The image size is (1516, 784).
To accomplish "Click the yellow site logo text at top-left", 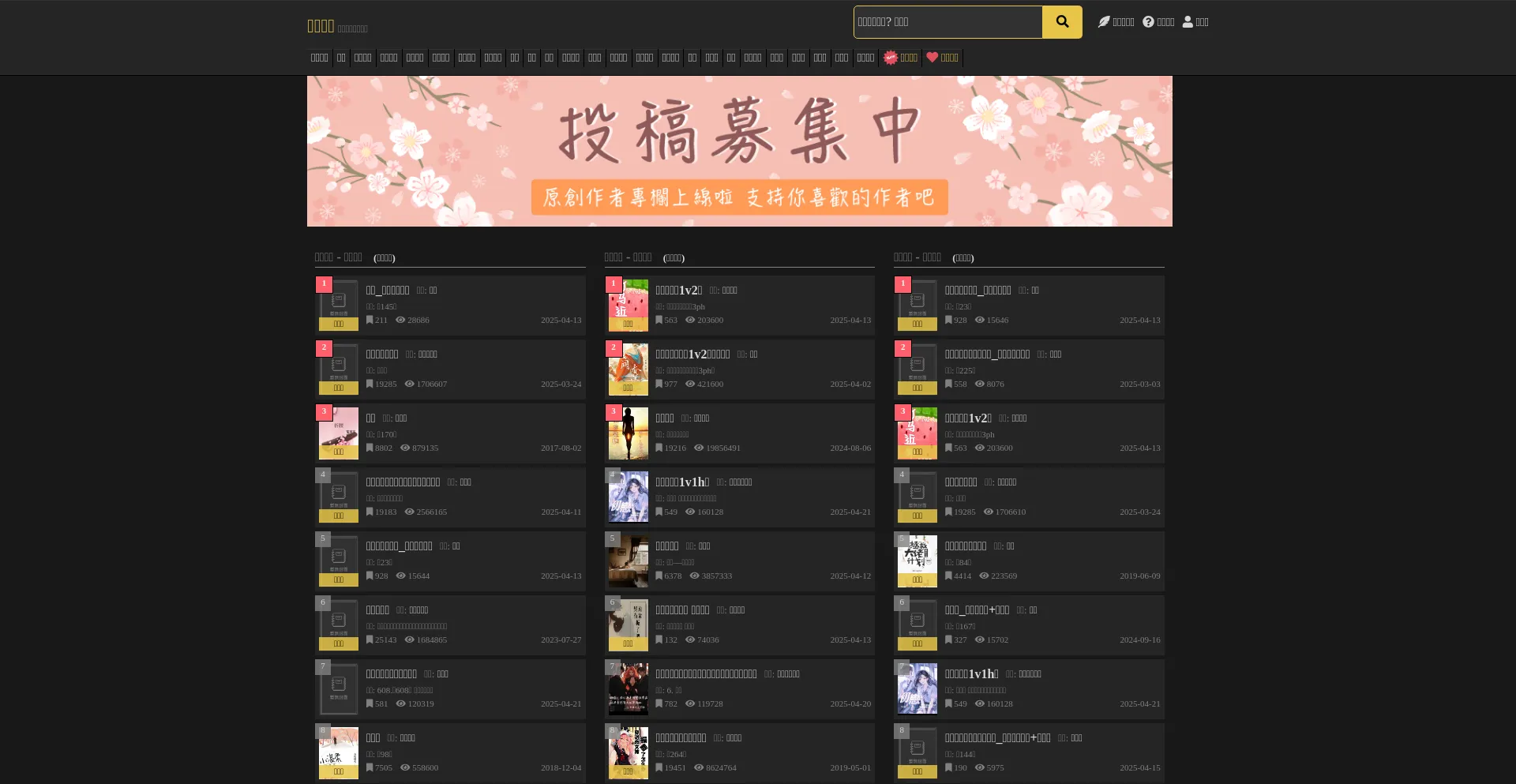I will (x=321, y=26).
